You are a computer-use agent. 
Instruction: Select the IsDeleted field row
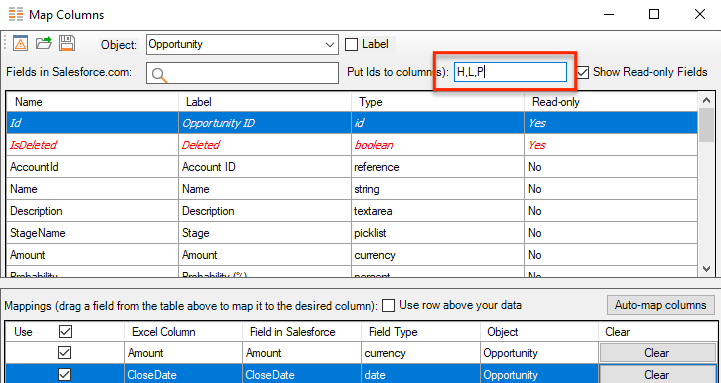pyautogui.click(x=352, y=145)
